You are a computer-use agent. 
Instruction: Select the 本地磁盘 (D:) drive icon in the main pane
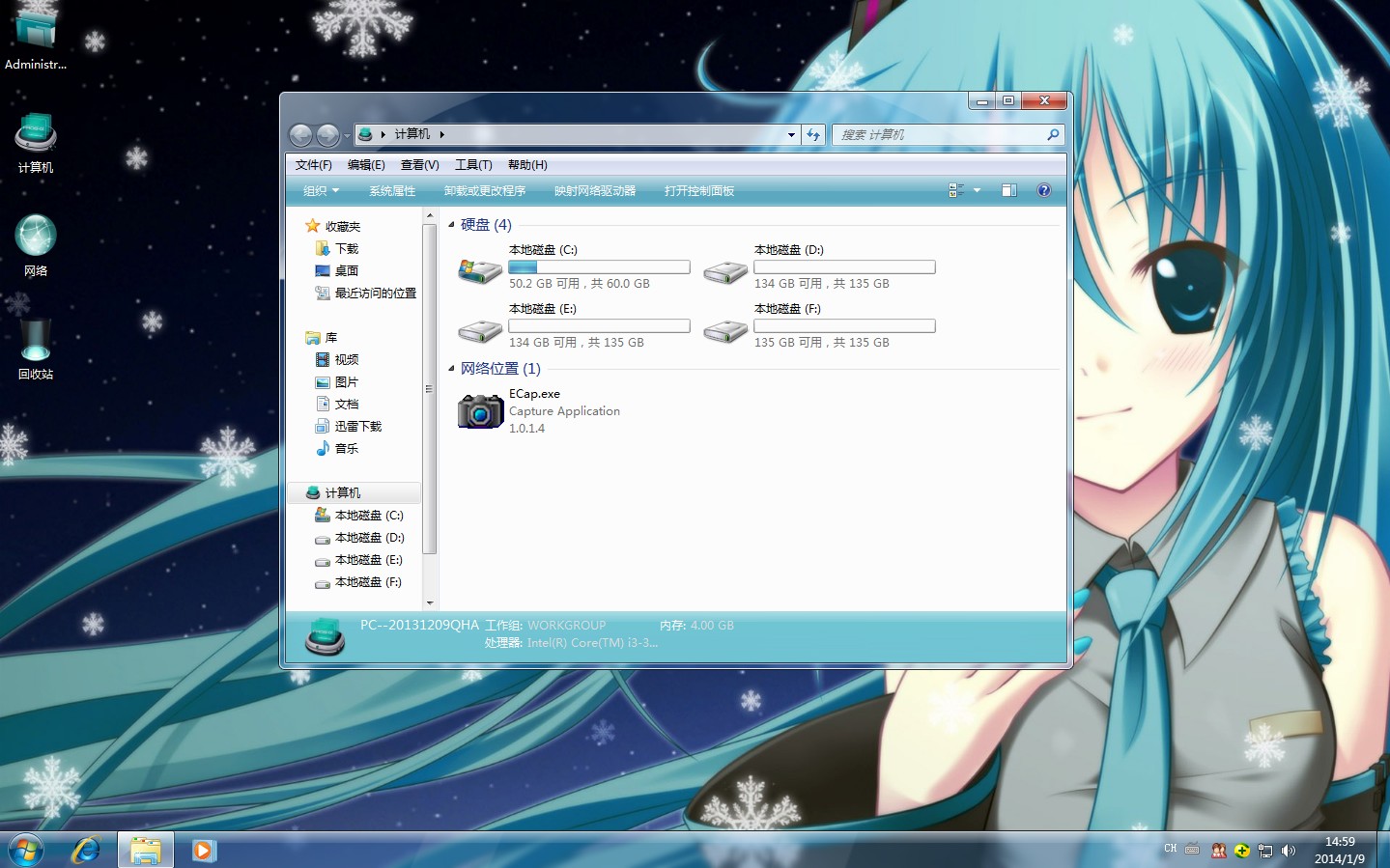[725, 273]
